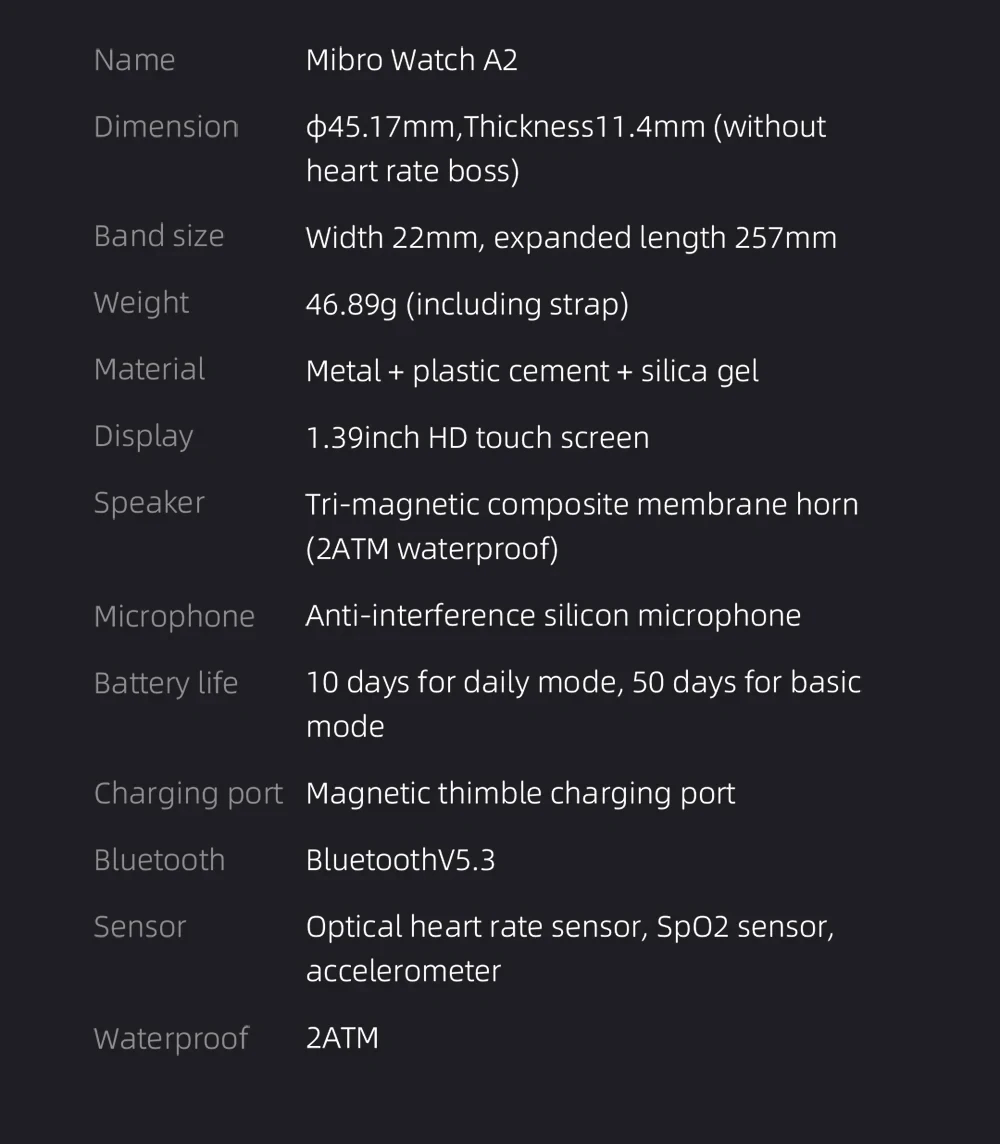Click the Magnetic thimble charging port value

520,795
